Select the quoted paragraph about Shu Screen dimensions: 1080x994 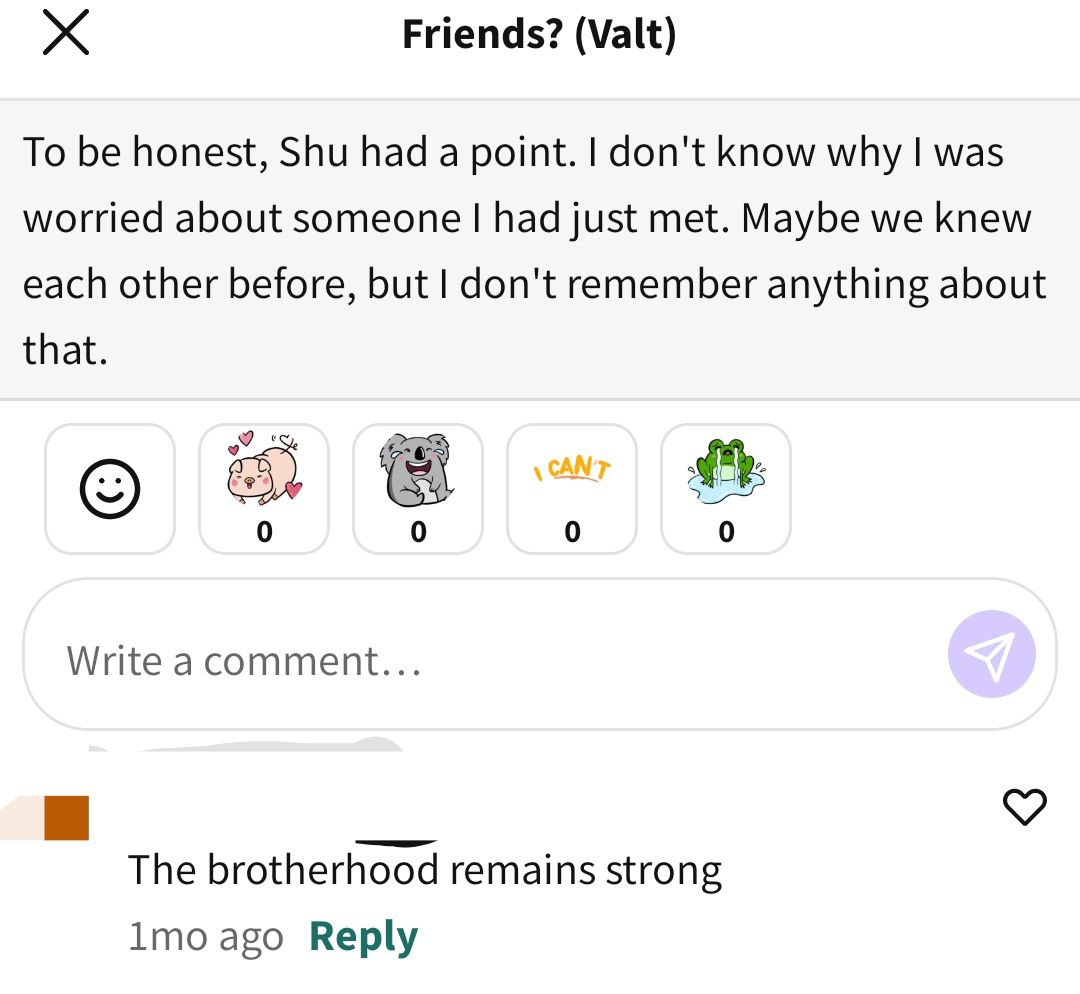(x=540, y=250)
